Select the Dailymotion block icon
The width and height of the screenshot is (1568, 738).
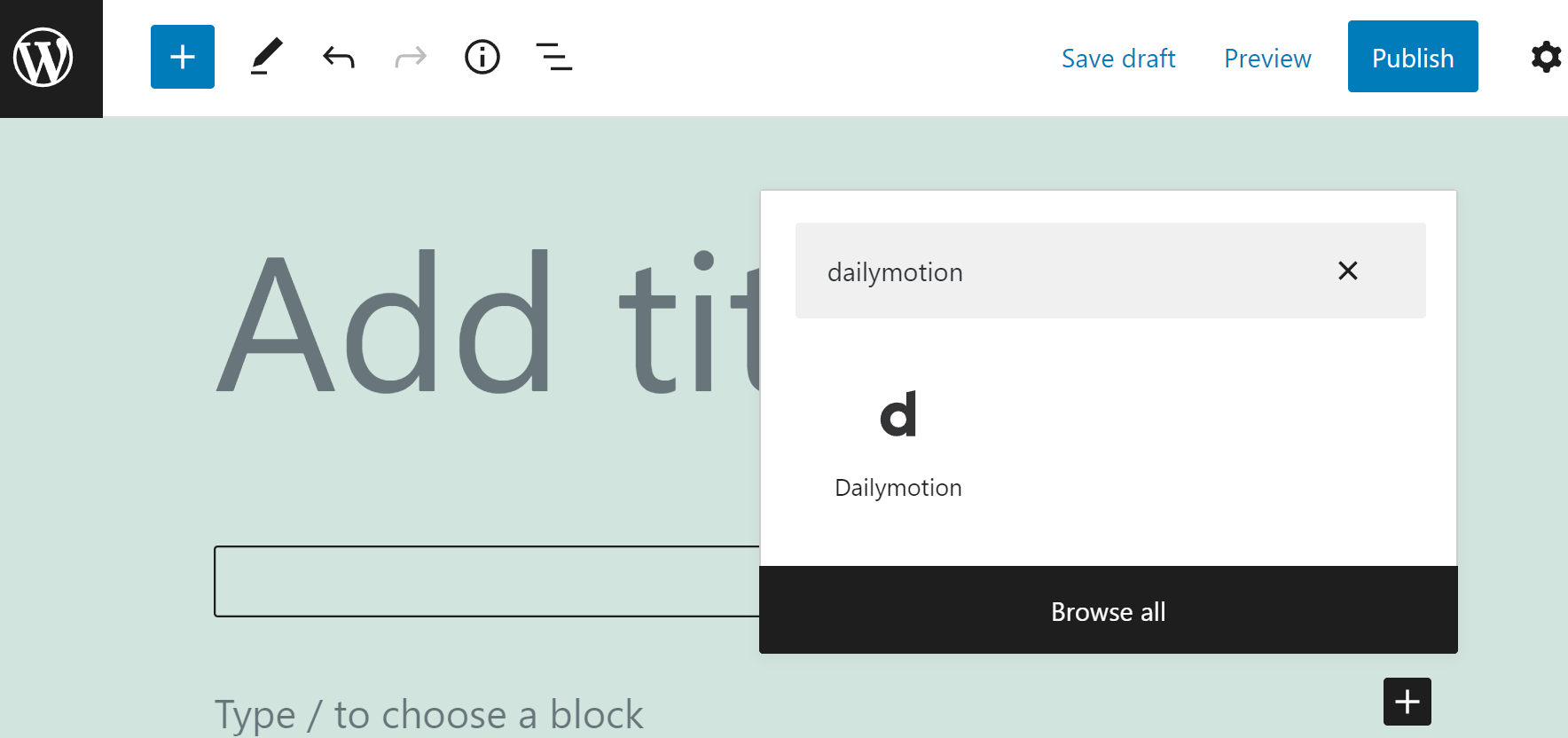point(898,412)
